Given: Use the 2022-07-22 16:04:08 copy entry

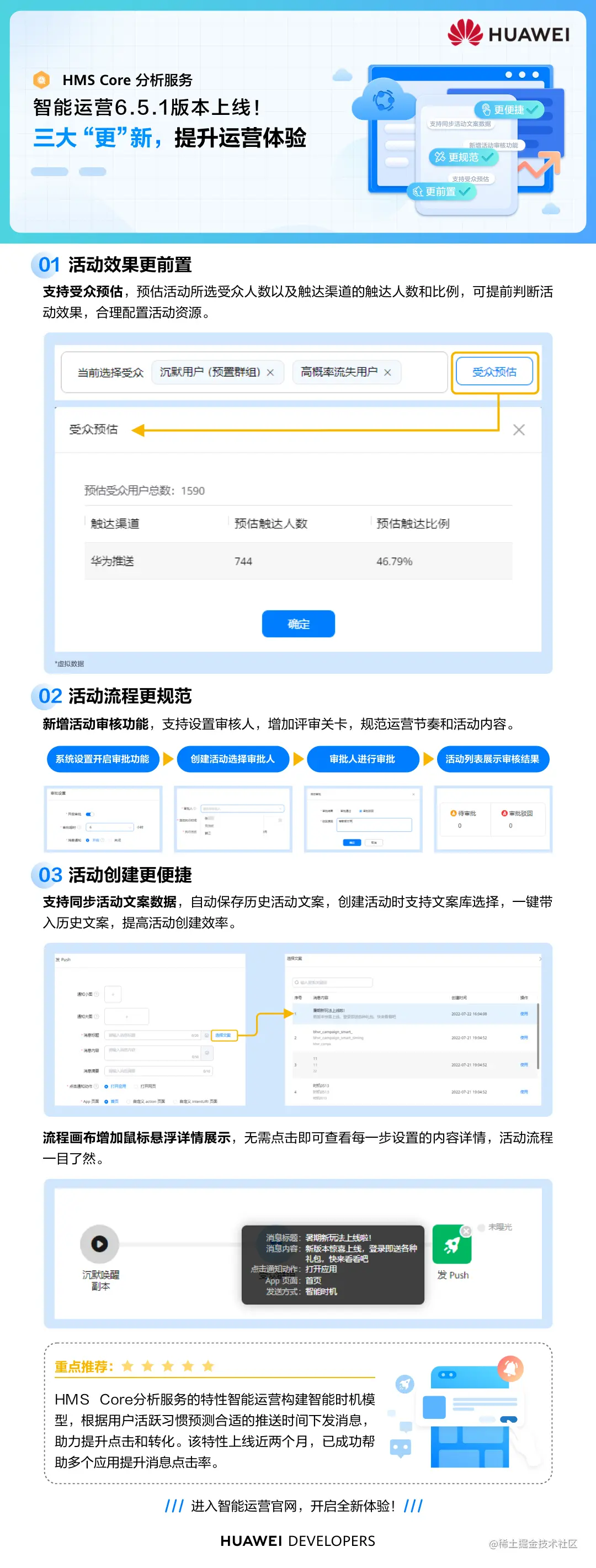Looking at the screenshot, I should [x=524, y=1013].
